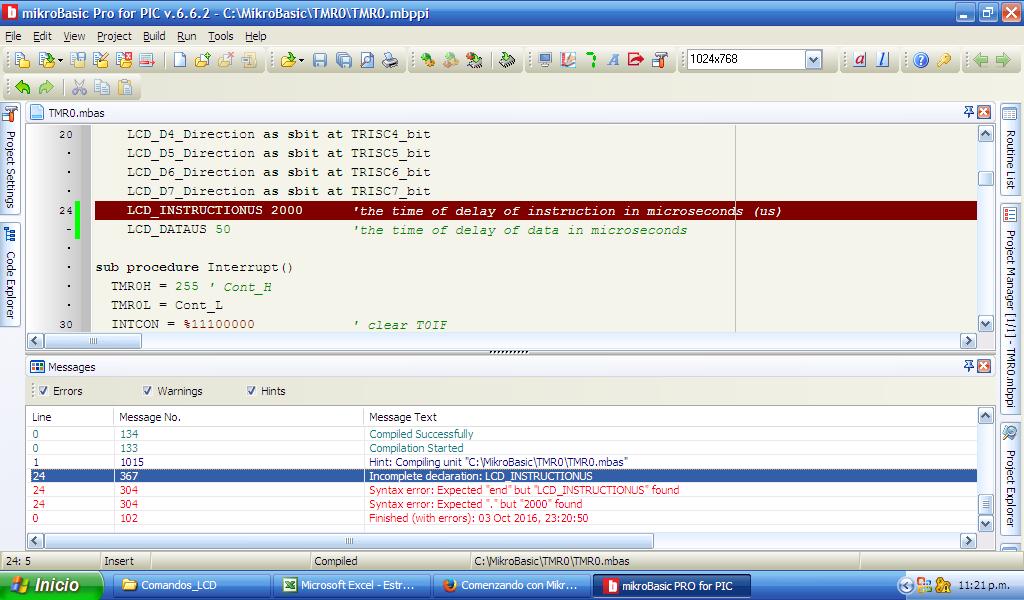Select the 'Compiled Successfully' message row
This screenshot has height=600, width=1024.
tap(503, 434)
